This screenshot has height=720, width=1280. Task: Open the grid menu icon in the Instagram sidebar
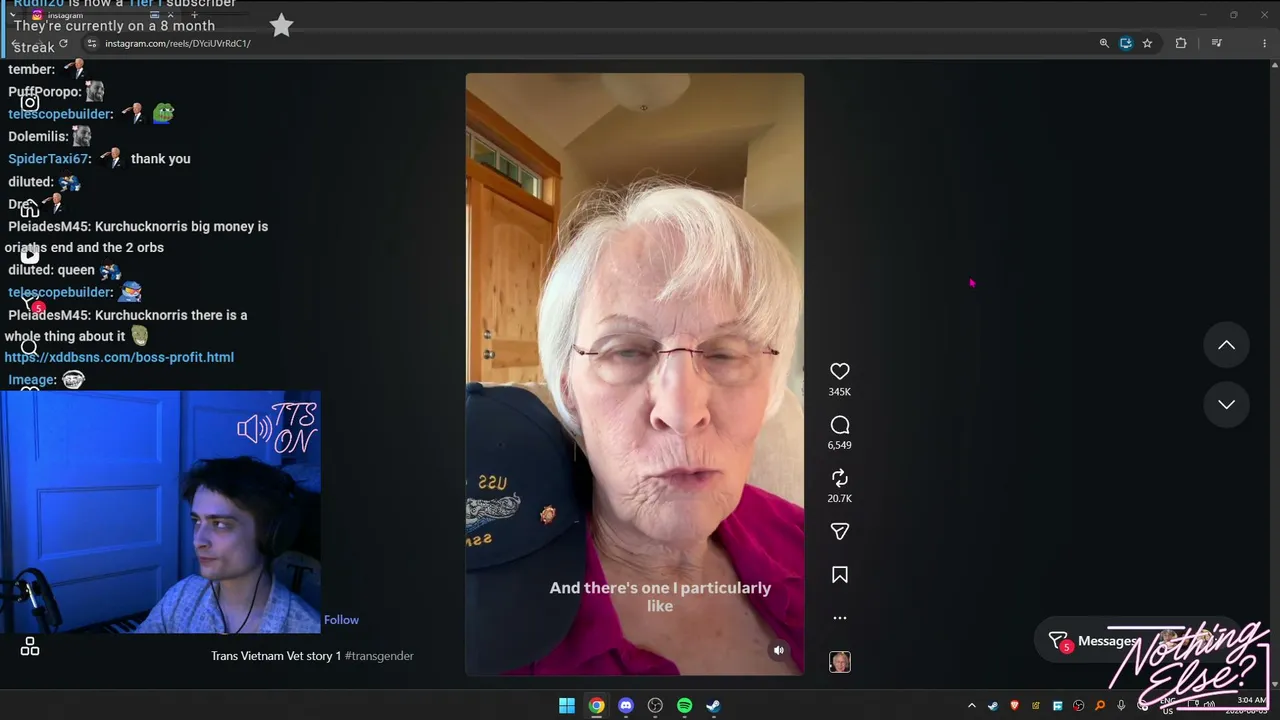point(30,647)
